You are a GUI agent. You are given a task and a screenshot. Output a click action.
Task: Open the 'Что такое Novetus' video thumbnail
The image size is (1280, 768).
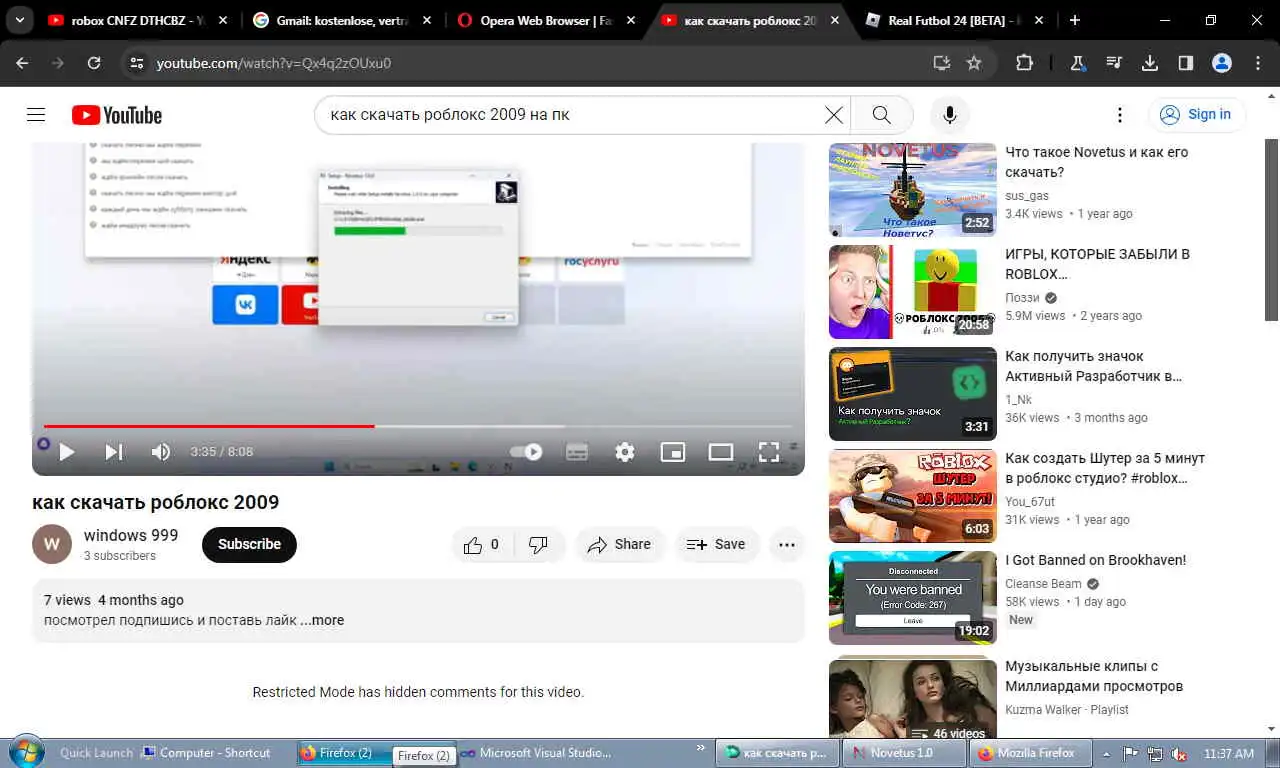[x=913, y=190]
